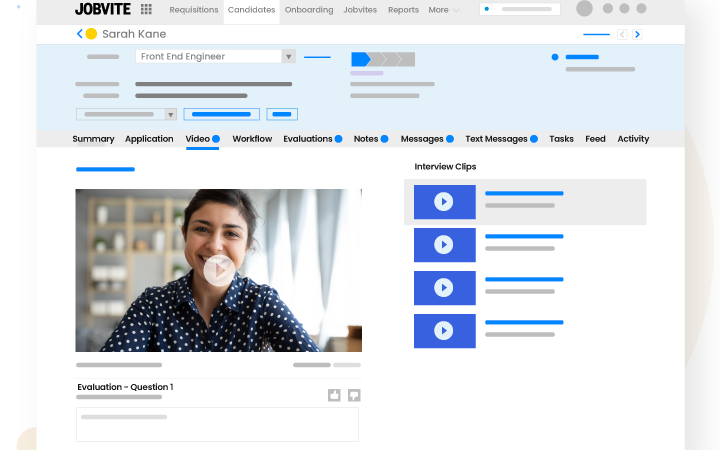Switch to the Application tab
Screen dimensions: 720x450
click(149, 139)
